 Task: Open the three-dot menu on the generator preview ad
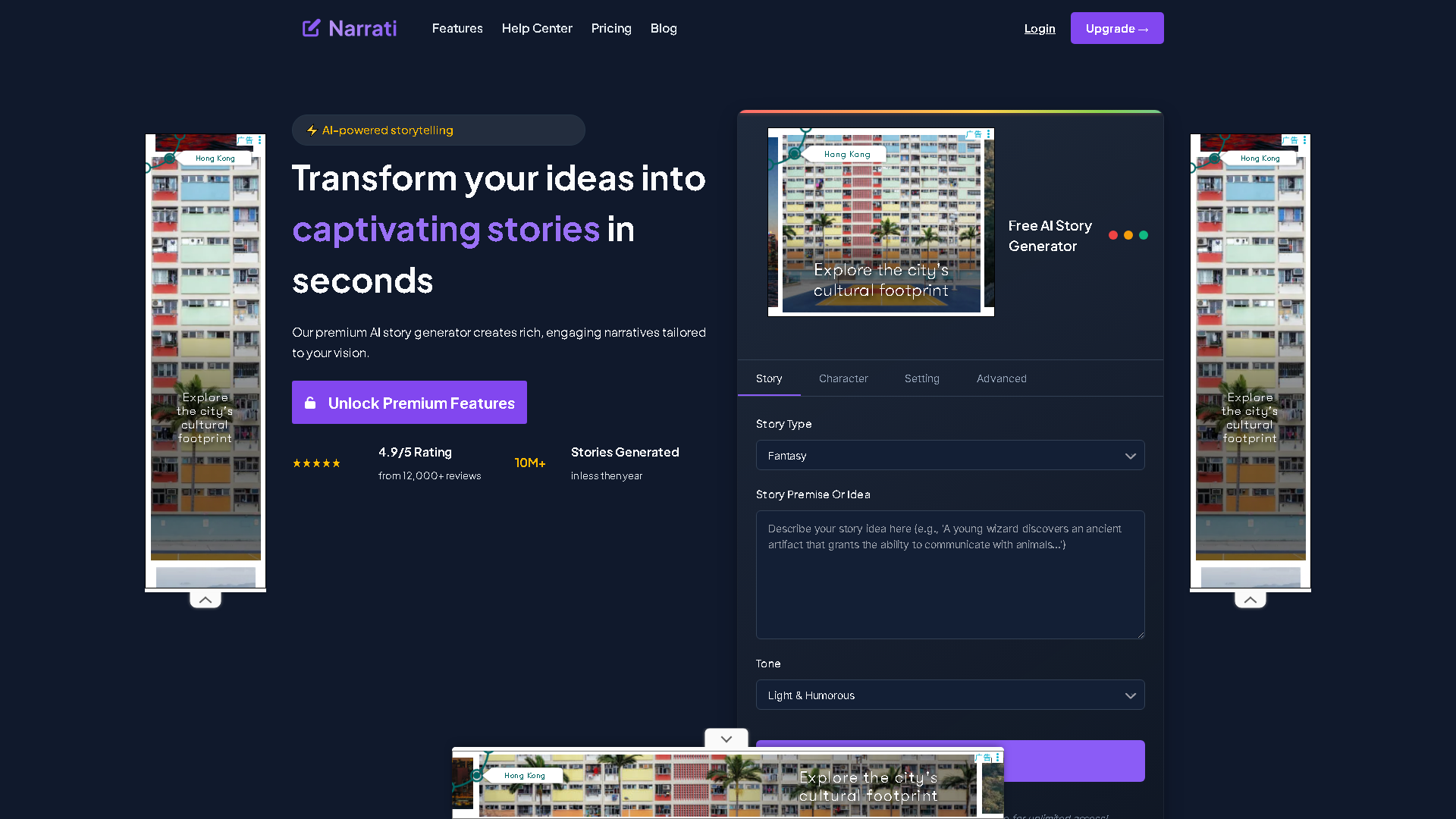(989, 133)
